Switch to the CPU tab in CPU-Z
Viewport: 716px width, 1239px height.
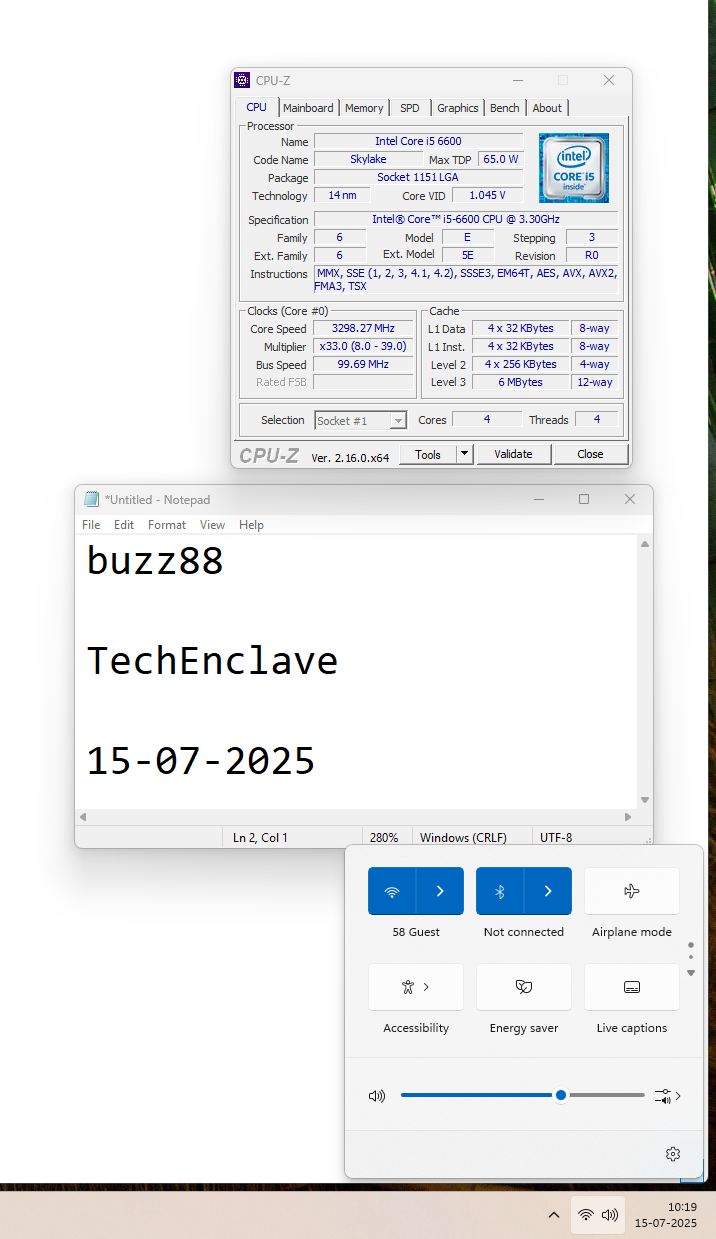click(257, 107)
